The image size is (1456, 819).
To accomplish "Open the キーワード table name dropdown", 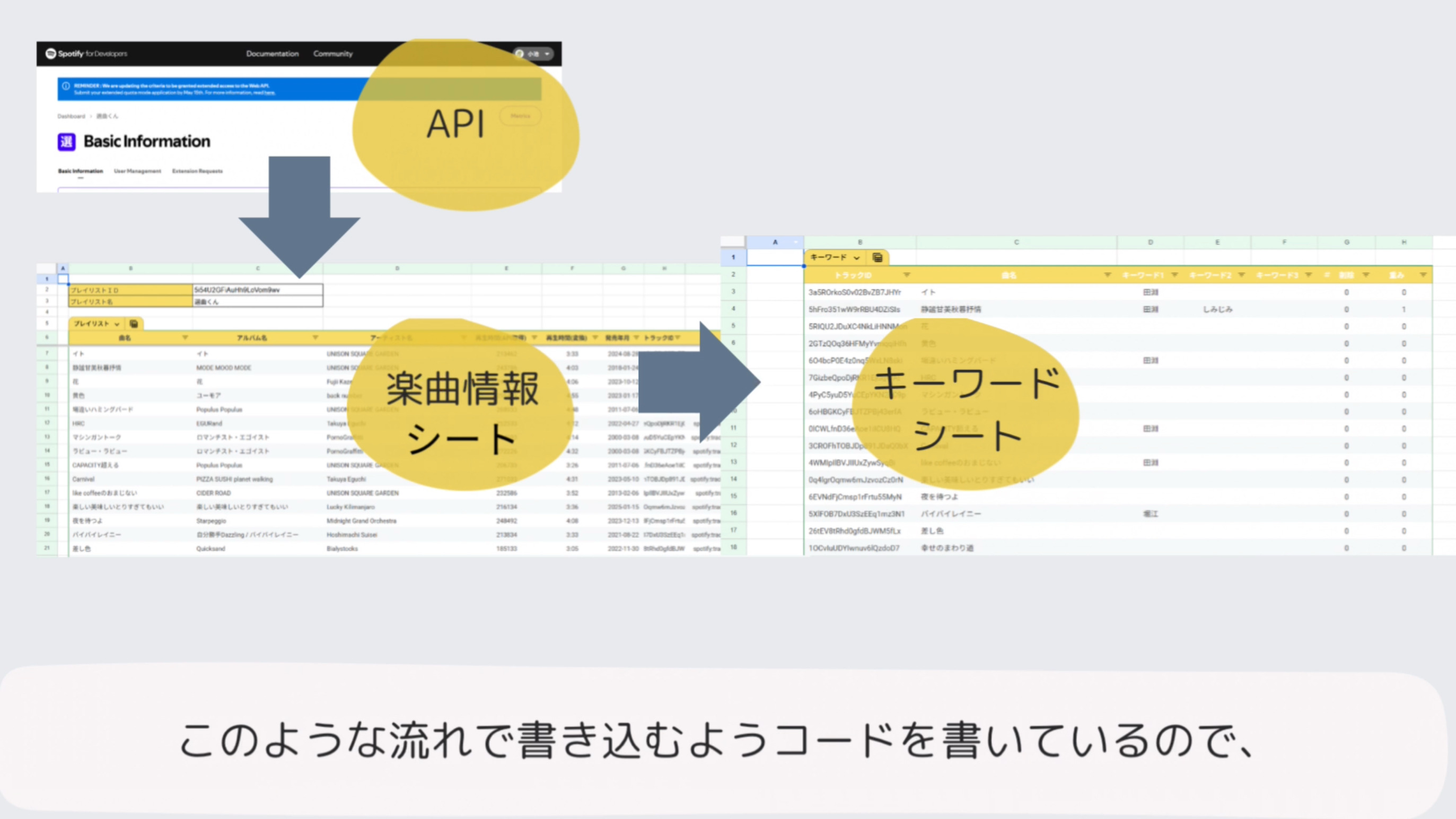I will [856, 258].
